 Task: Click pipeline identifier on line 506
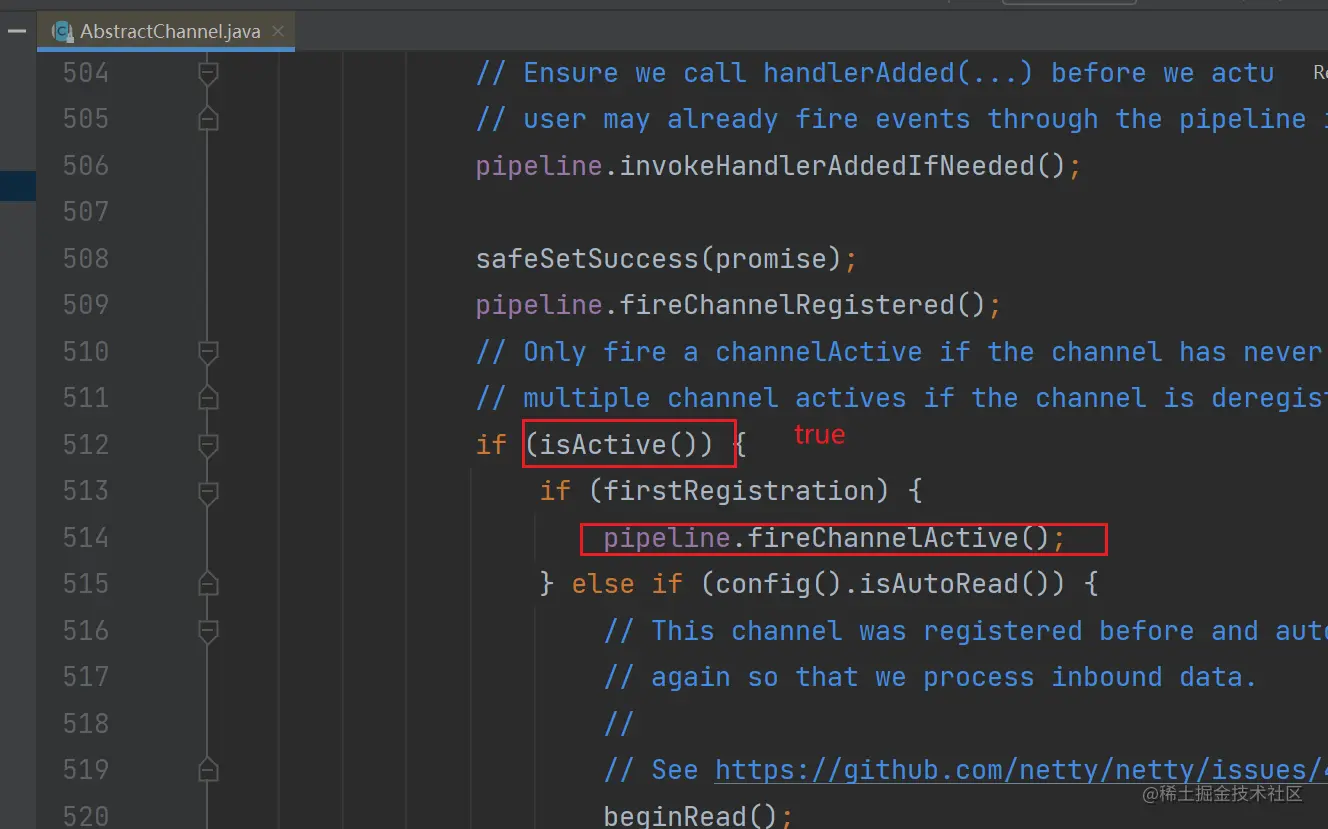(x=540, y=166)
